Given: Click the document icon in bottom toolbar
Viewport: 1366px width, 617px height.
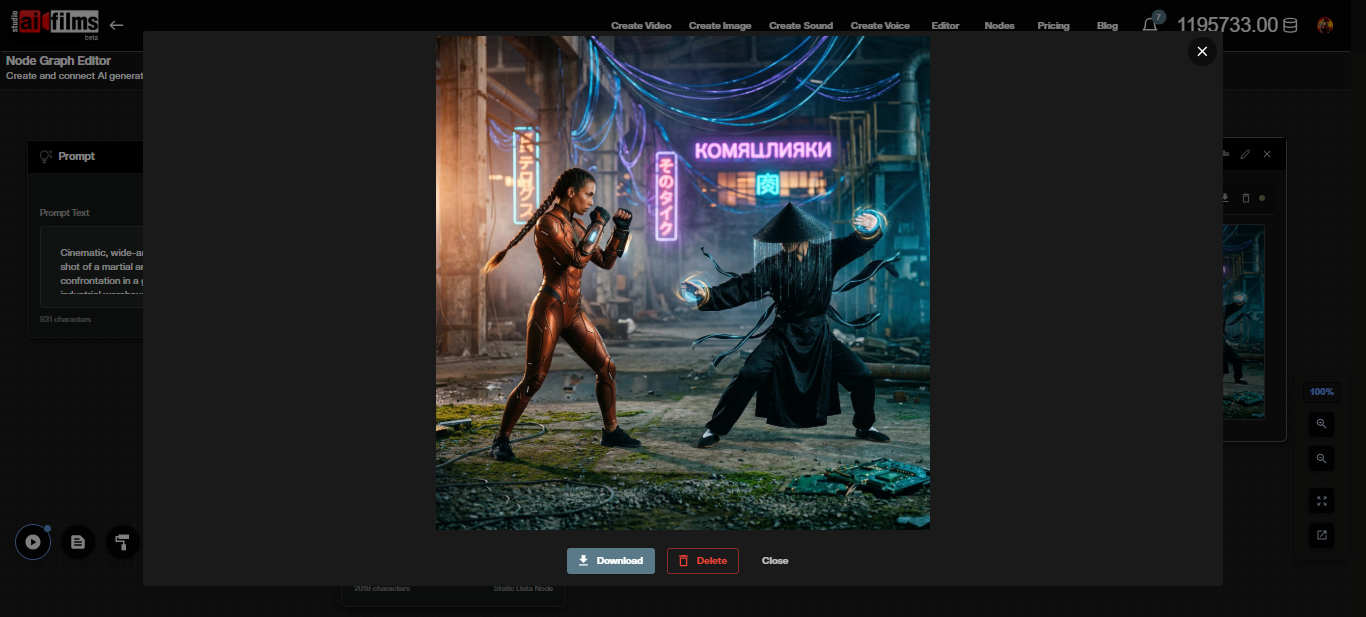Looking at the screenshot, I should click(x=78, y=542).
